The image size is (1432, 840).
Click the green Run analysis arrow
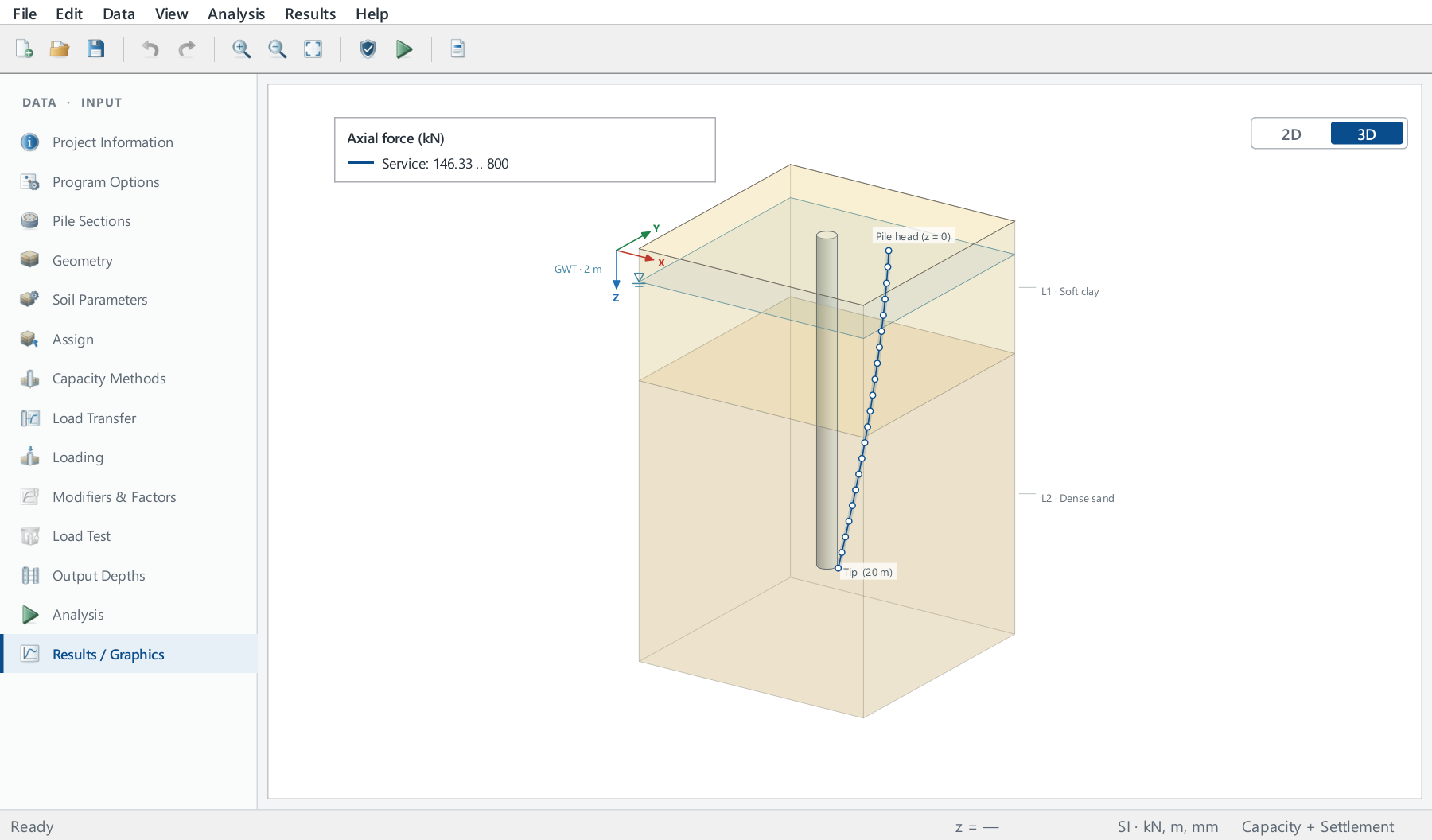[x=404, y=49]
